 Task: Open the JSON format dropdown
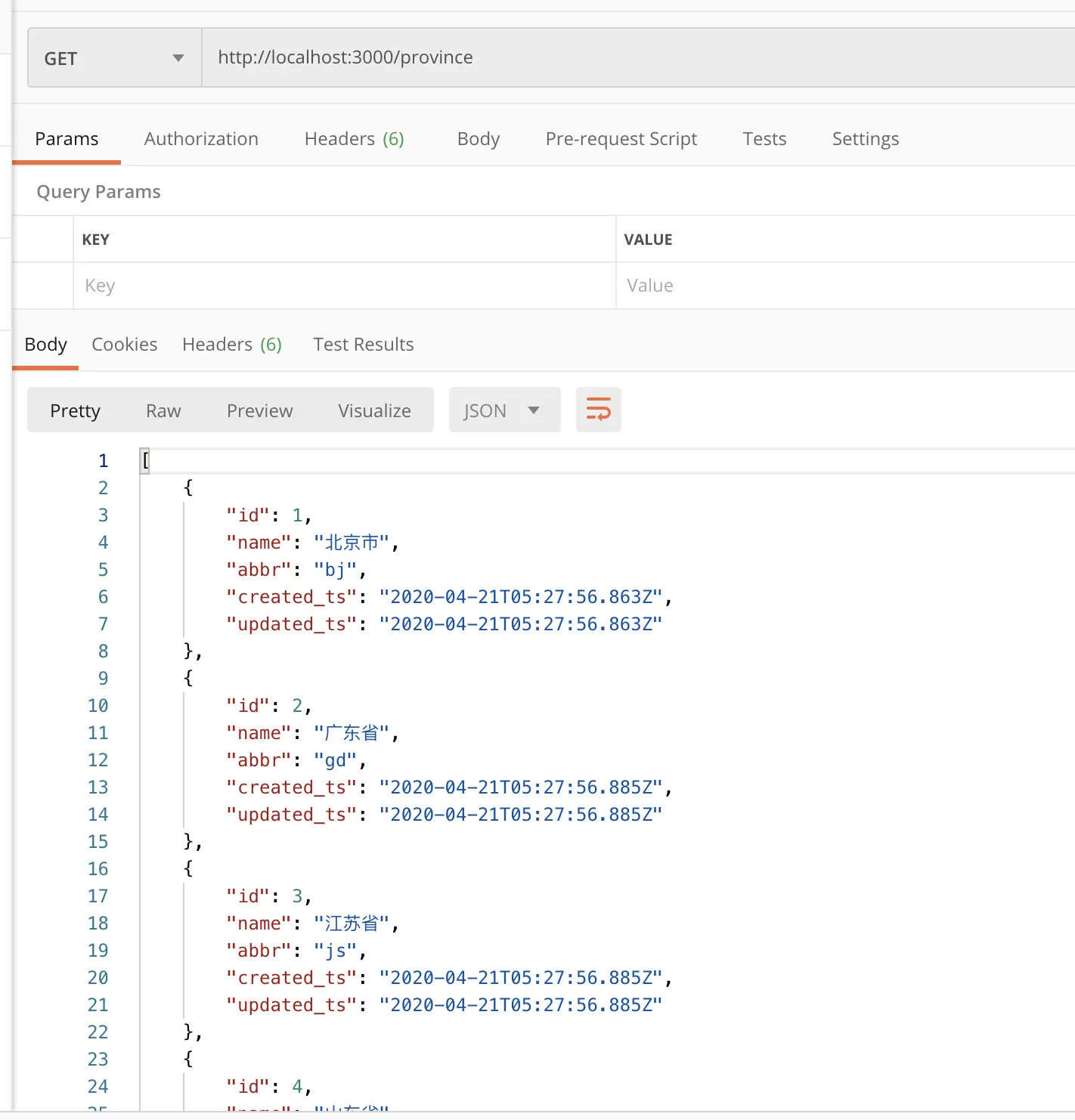(503, 410)
